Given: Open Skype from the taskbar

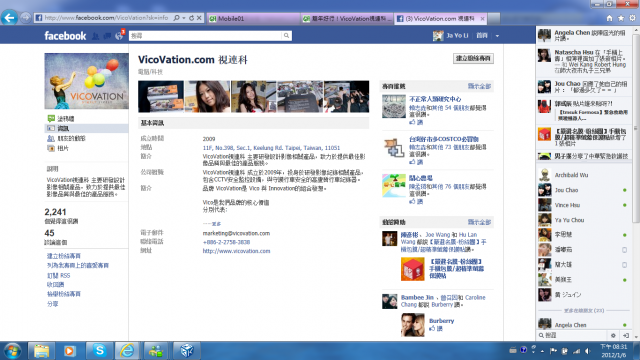Looking at the screenshot, I should click(x=99, y=351).
